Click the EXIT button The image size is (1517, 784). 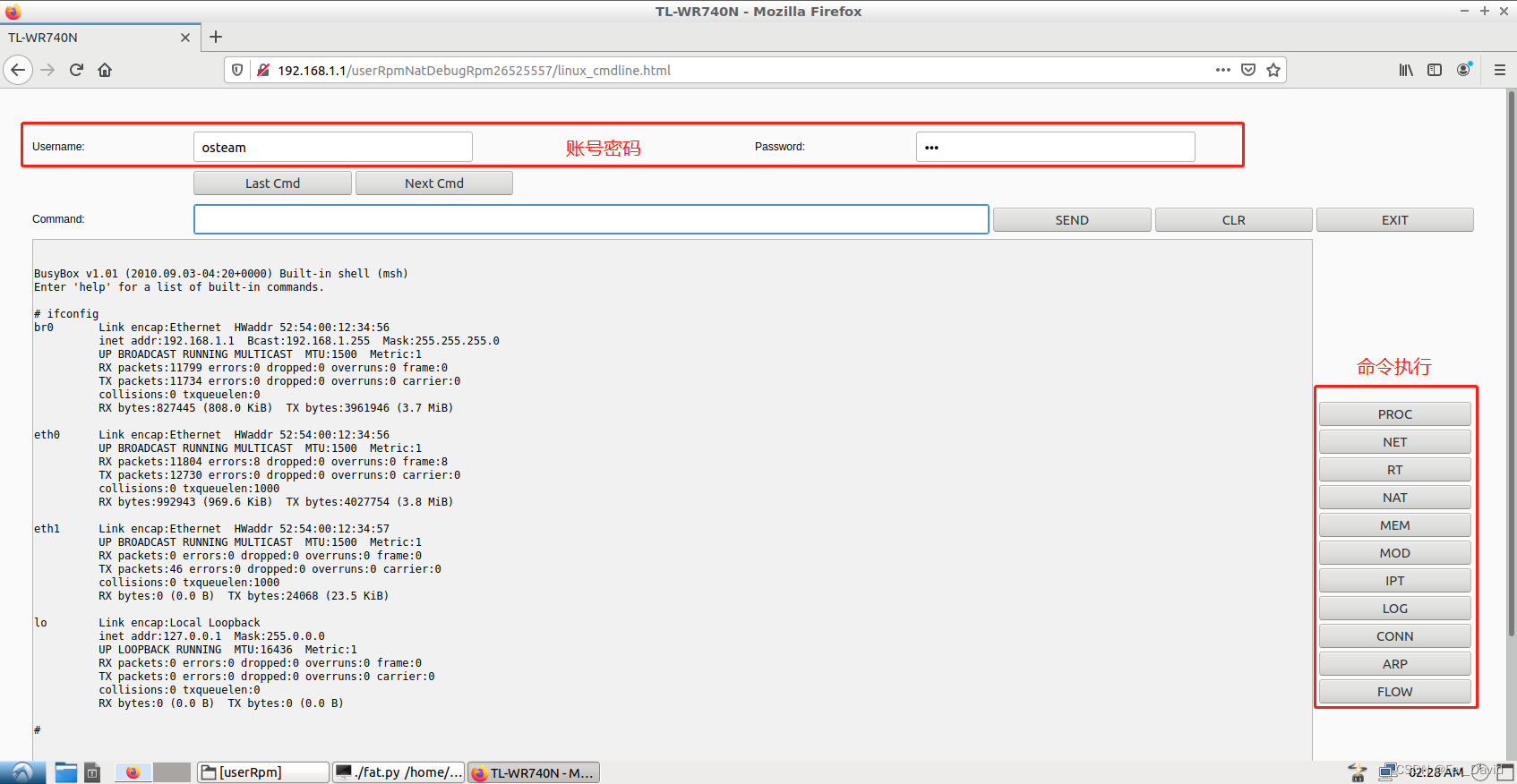click(x=1395, y=220)
